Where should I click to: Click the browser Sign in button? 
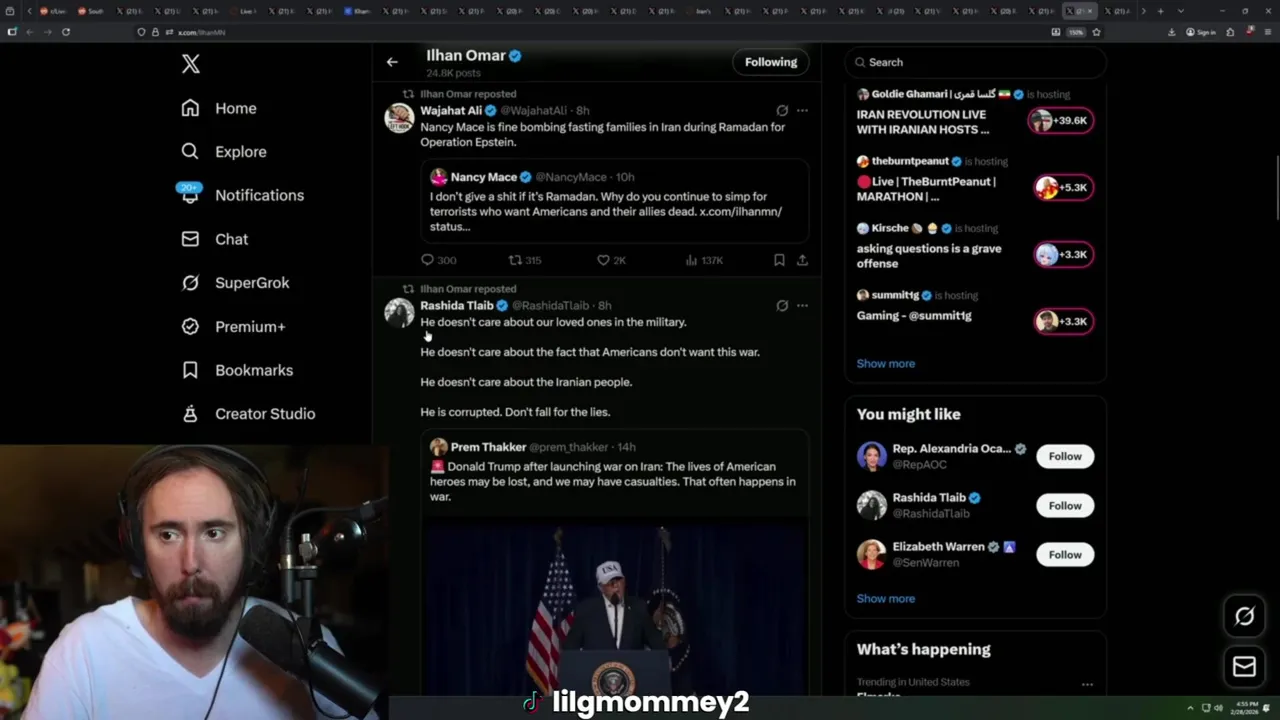(x=1201, y=32)
